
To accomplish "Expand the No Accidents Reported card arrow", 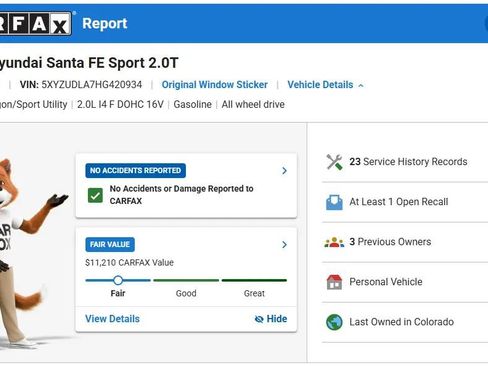I will click(284, 171).
